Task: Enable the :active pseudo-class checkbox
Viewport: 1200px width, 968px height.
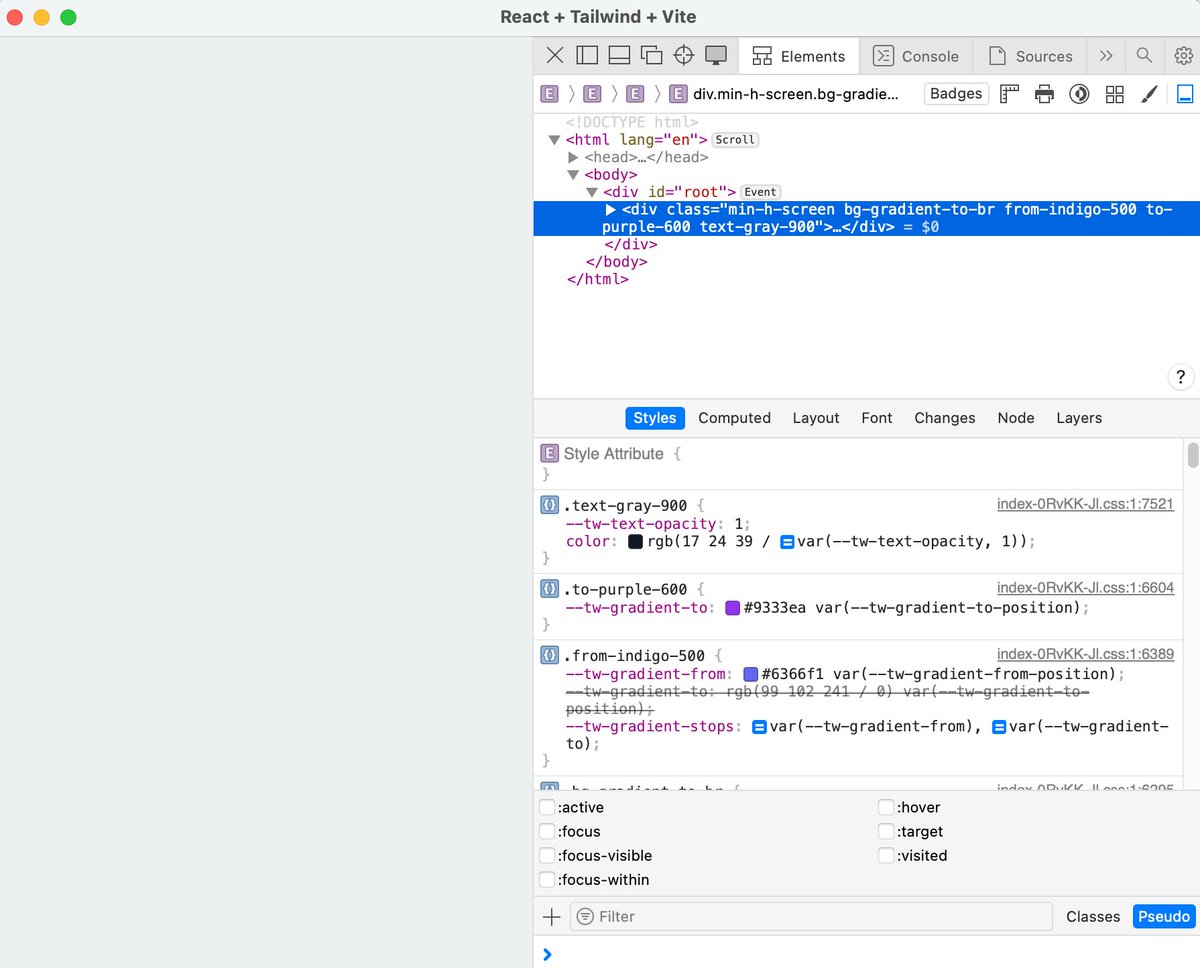Action: (x=547, y=807)
